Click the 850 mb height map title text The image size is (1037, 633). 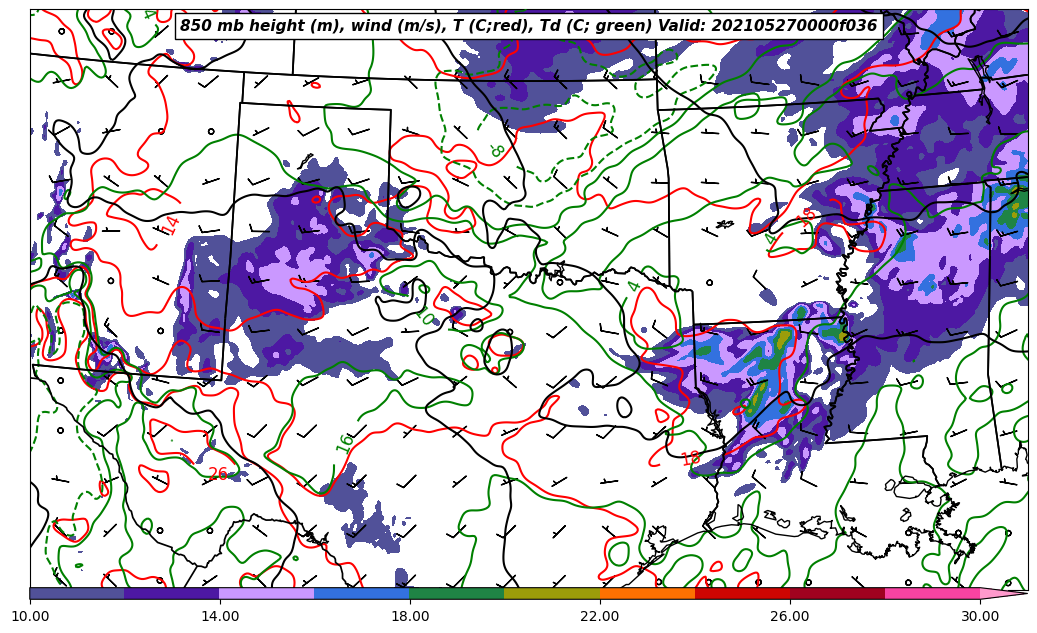click(528, 26)
